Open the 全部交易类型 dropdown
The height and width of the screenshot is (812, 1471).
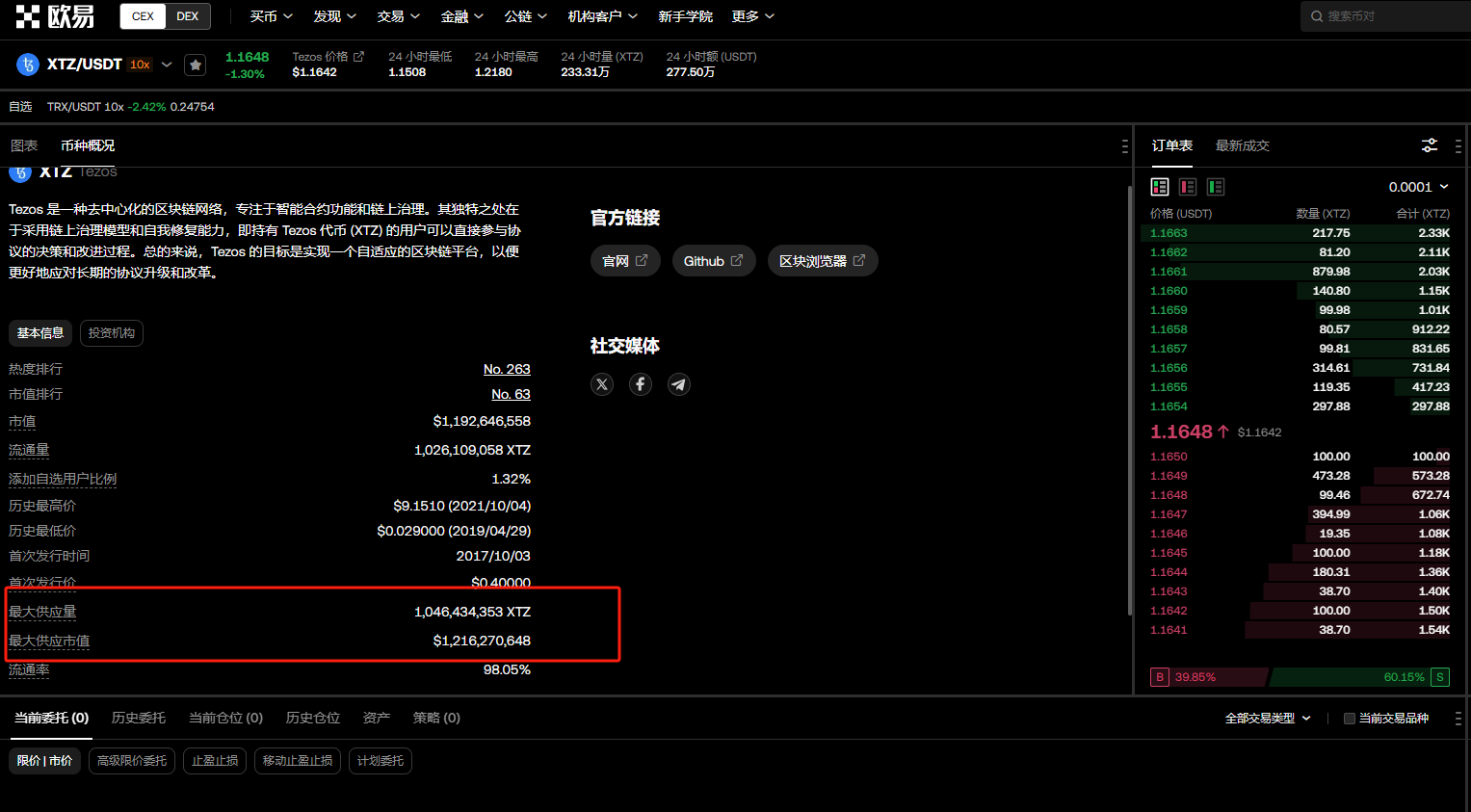coord(1268,719)
